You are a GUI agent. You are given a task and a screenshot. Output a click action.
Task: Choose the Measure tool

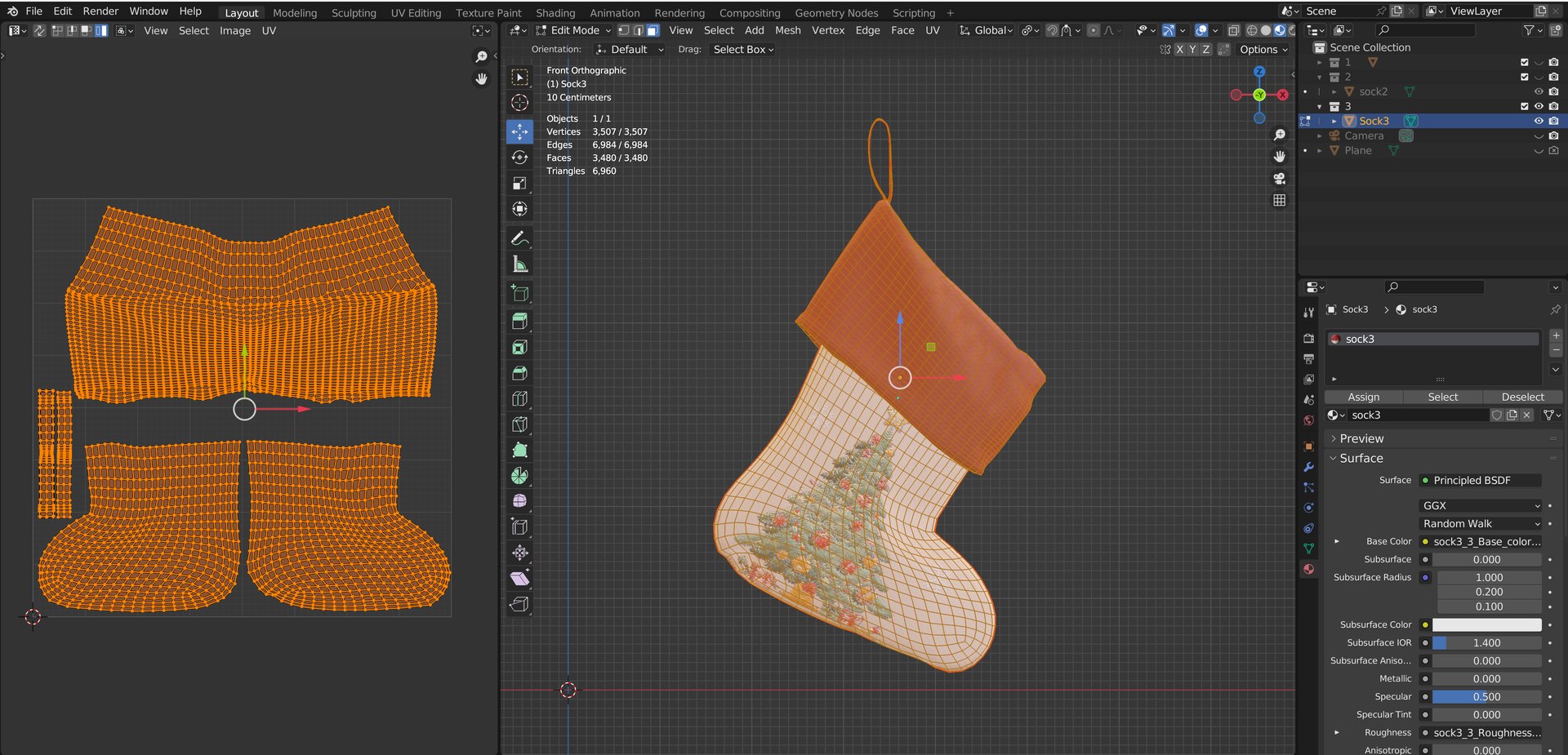tap(519, 264)
